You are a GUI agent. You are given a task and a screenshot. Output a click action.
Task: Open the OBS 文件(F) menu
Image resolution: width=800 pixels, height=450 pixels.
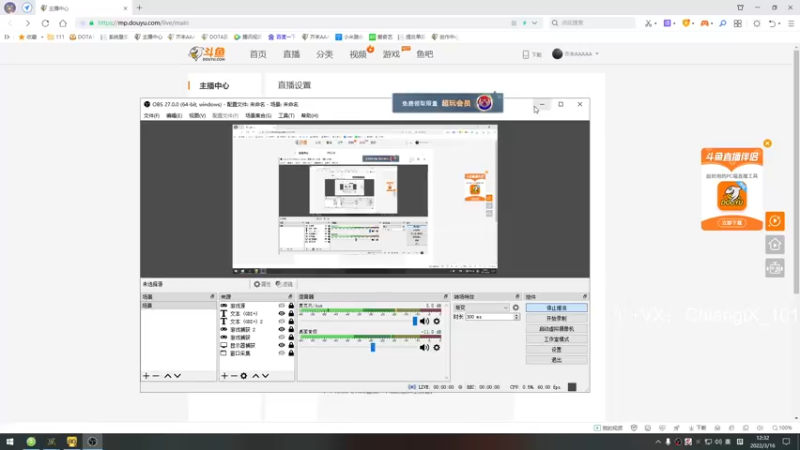[x=152, y=116]
